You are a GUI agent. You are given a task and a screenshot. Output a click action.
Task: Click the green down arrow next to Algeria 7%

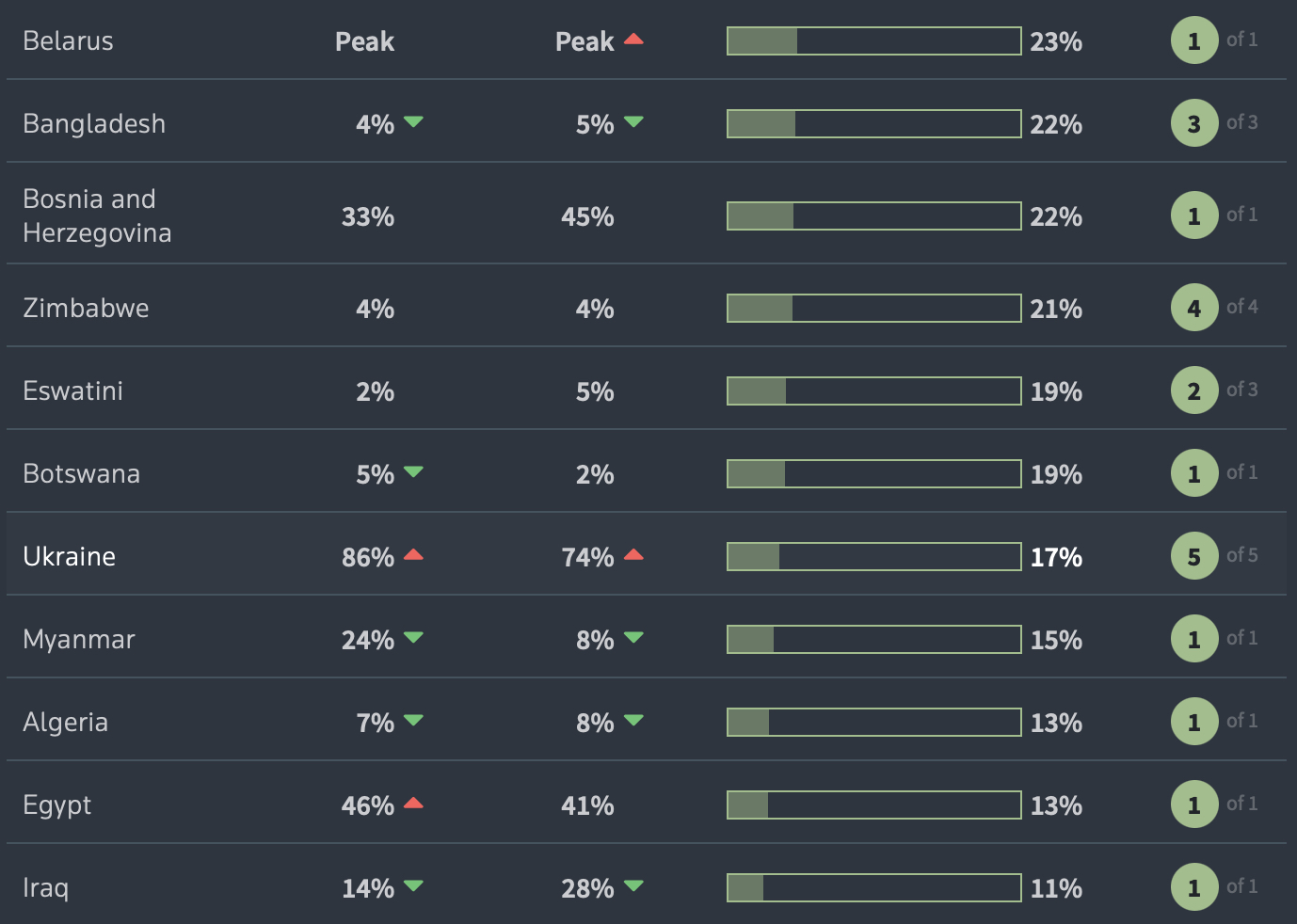point(413,721)
